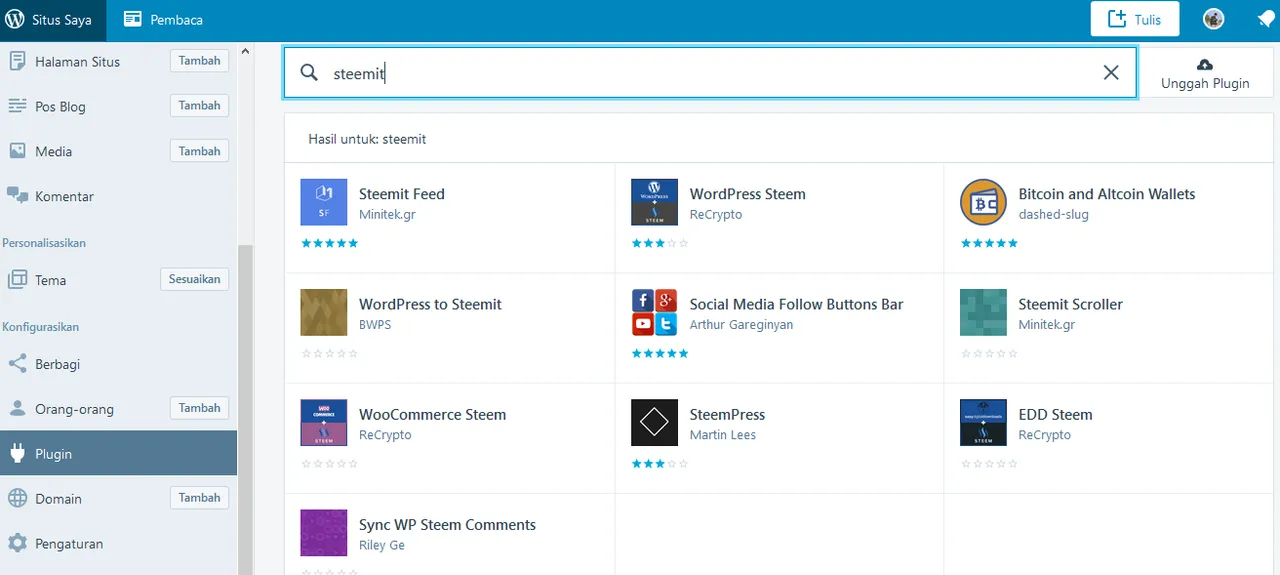
Task: Click the Unggah Plugin upload button
Action: pos(1205,73)
